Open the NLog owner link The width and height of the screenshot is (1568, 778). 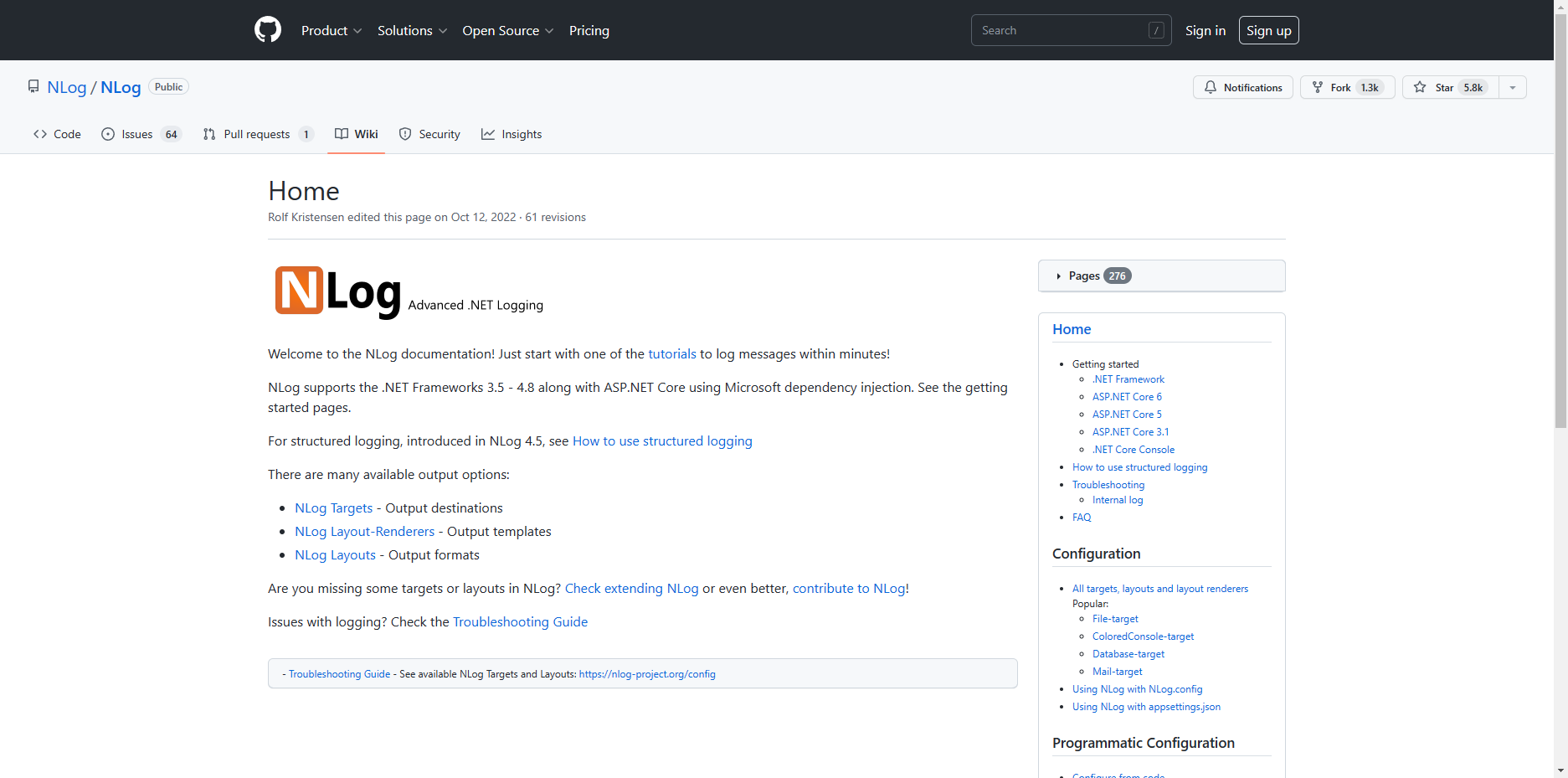(67, 87)
